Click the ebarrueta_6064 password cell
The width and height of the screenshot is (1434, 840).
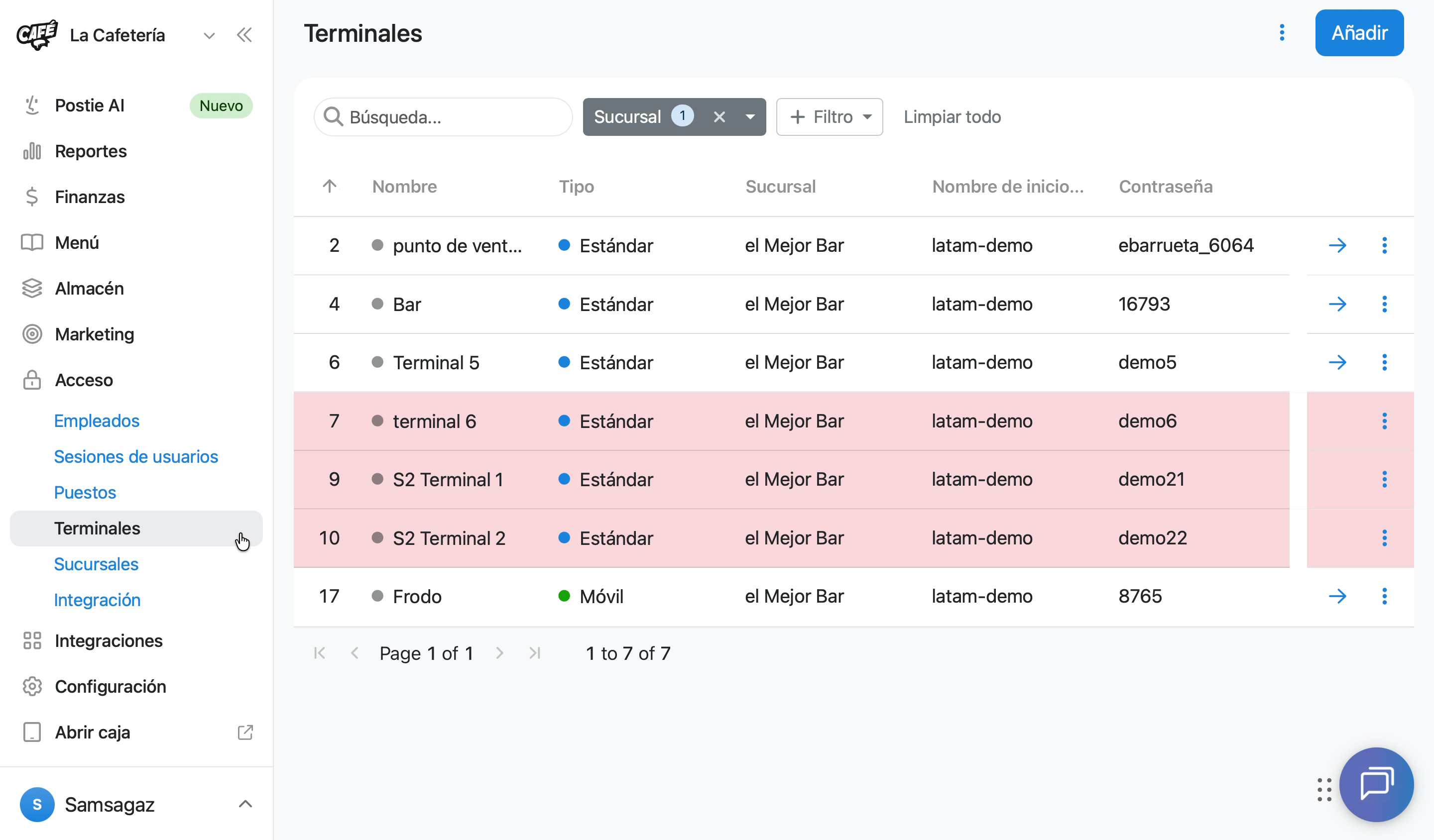(x=1186, y=246)
